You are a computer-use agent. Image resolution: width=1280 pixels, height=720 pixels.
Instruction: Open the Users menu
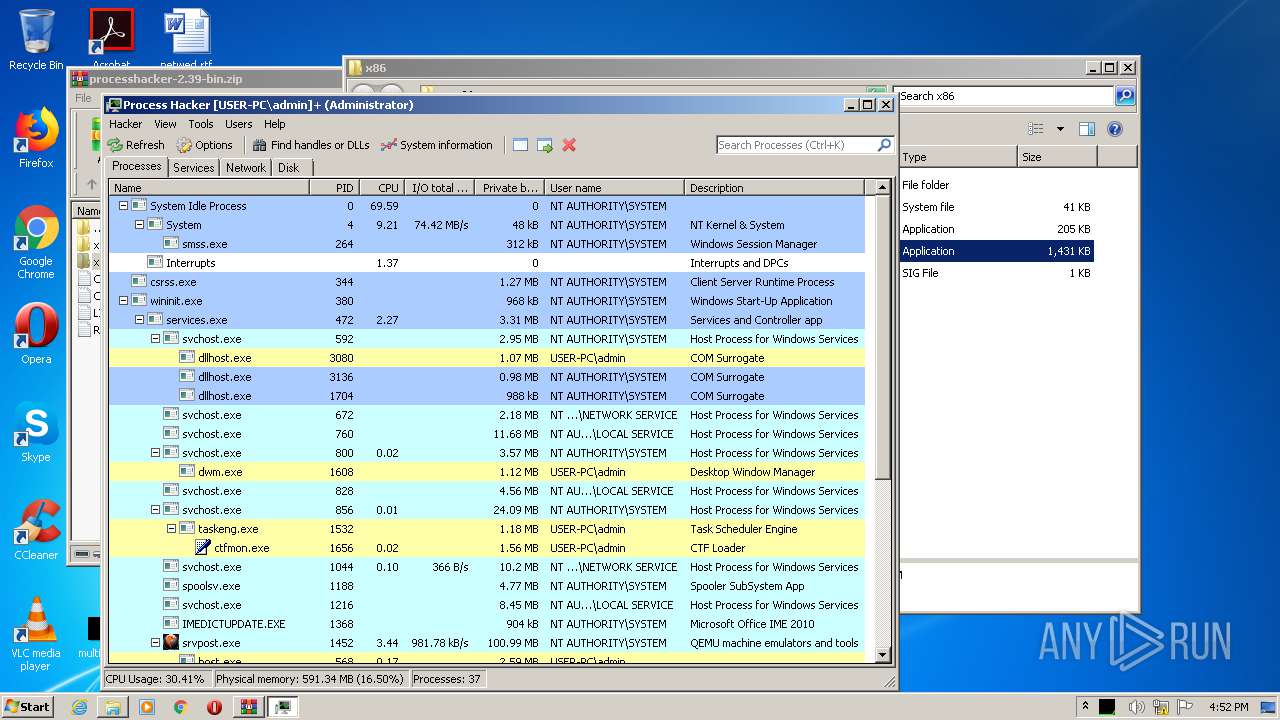238,124
